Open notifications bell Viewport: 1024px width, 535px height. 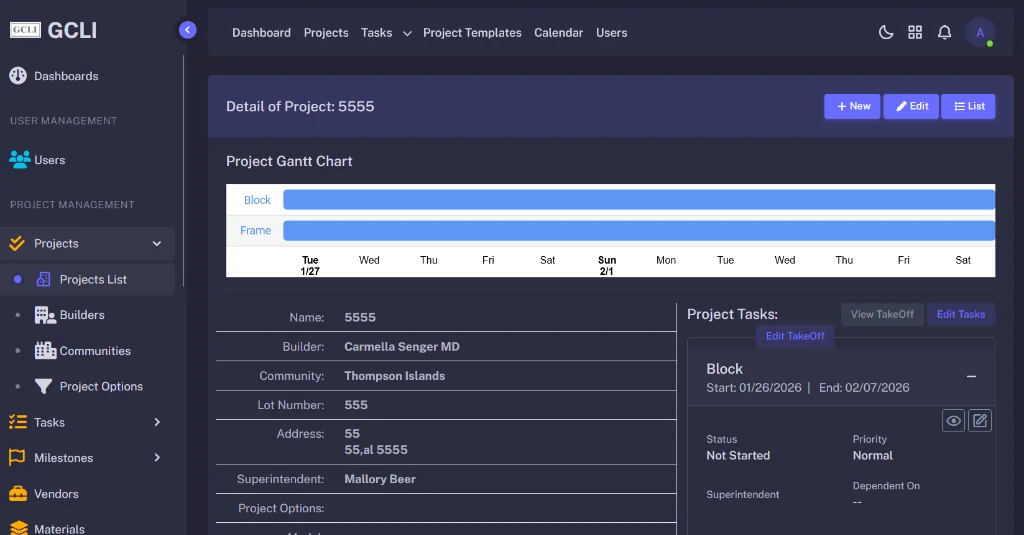[x=944, y=32]
